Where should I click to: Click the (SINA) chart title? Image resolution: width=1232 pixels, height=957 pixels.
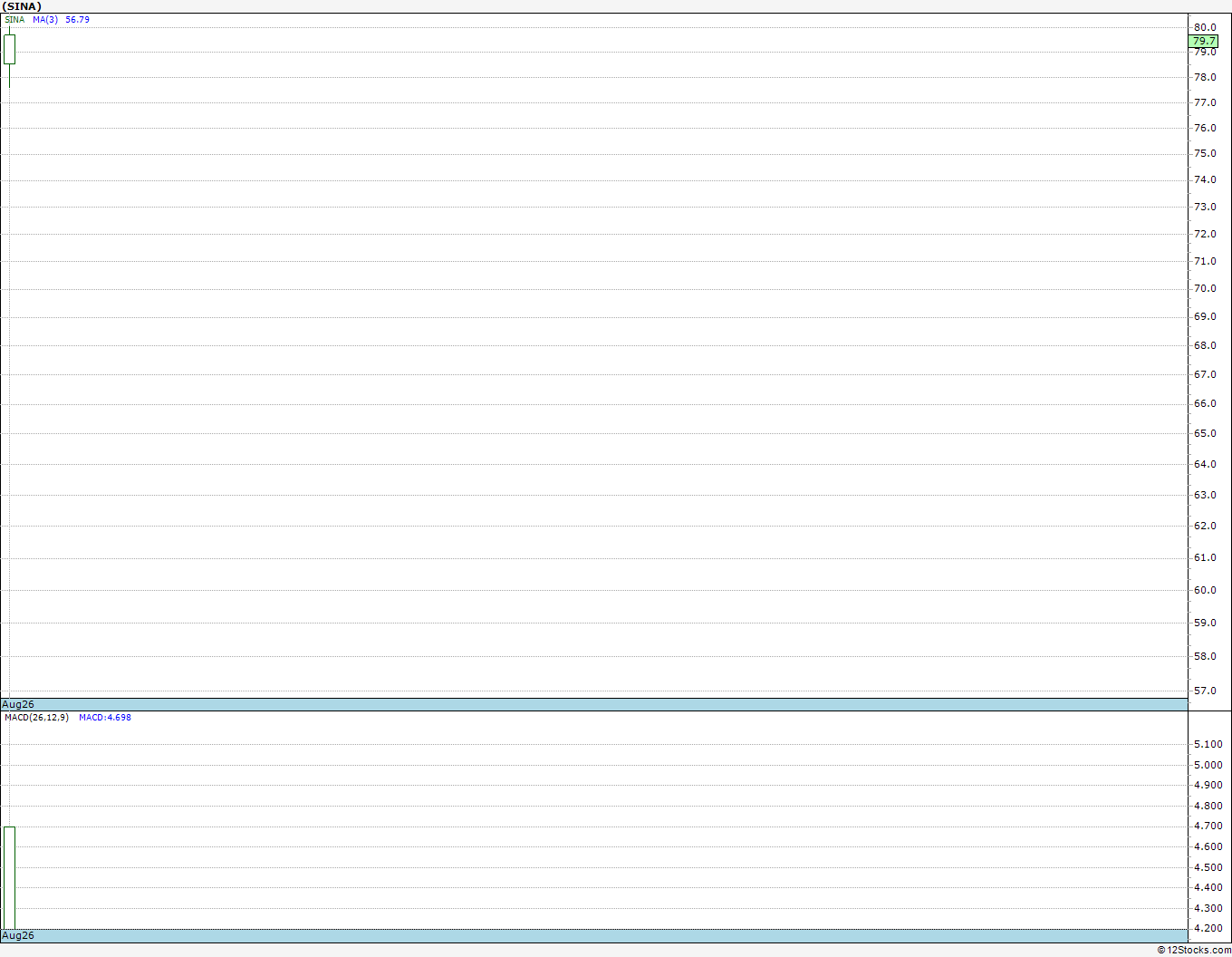pyautogui.click(x=22, y=6)
